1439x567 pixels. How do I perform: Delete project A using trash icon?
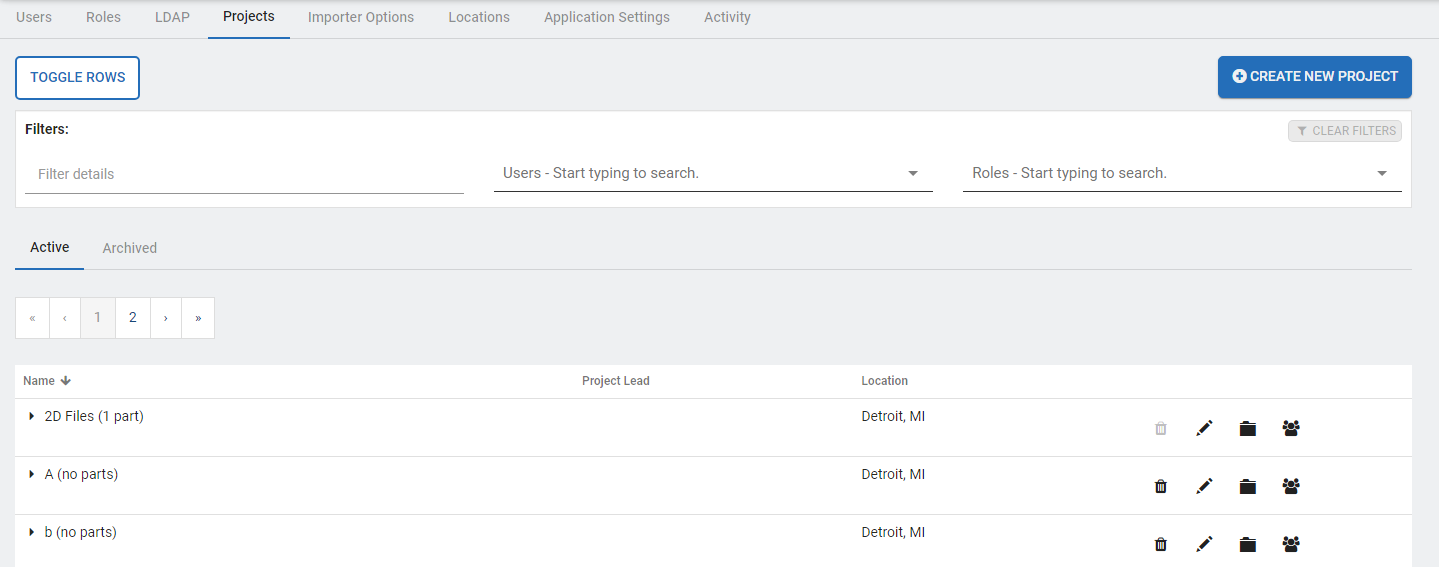(x=1160, y=487)
